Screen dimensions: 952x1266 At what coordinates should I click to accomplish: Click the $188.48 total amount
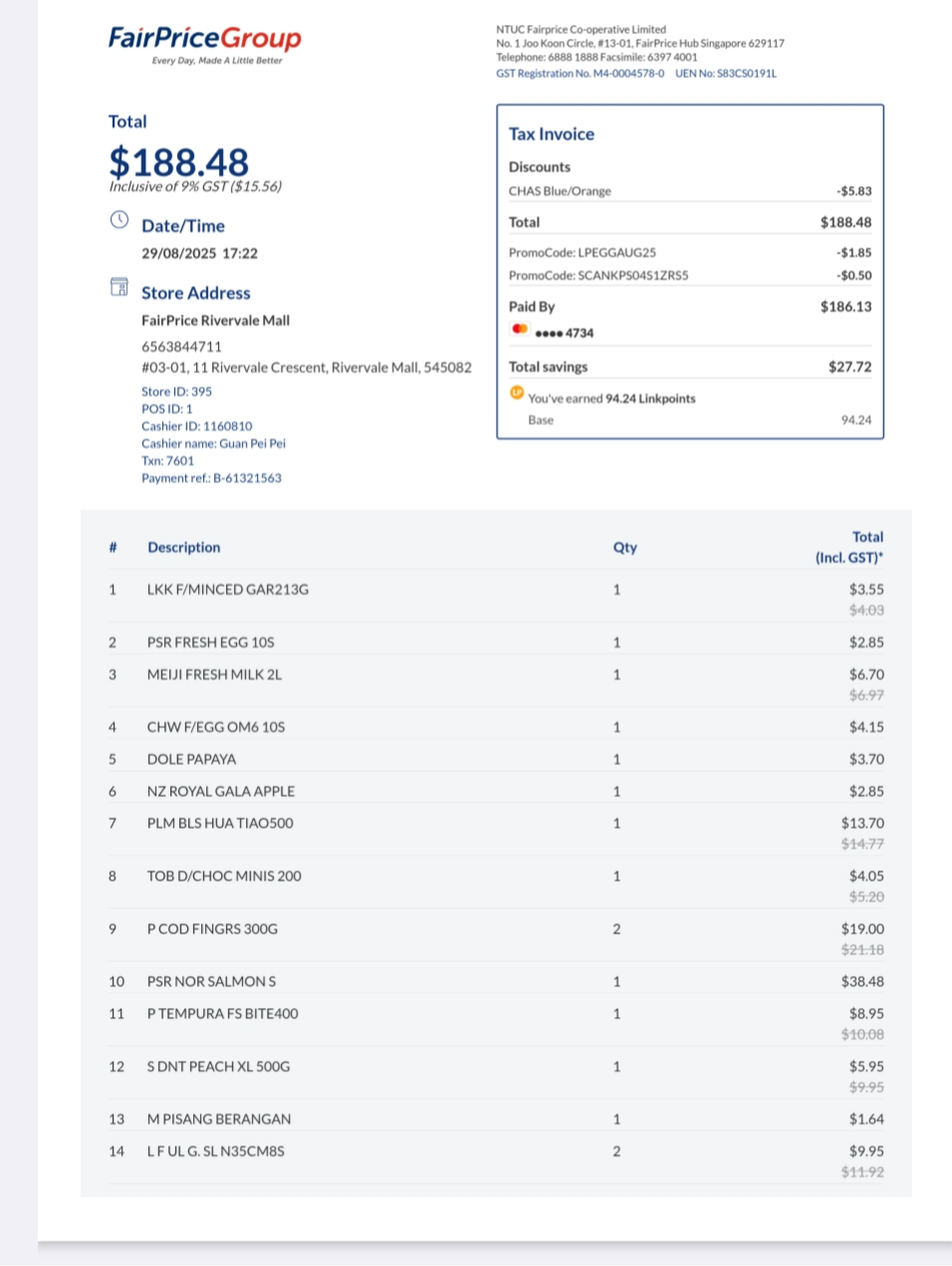point(179,161)
